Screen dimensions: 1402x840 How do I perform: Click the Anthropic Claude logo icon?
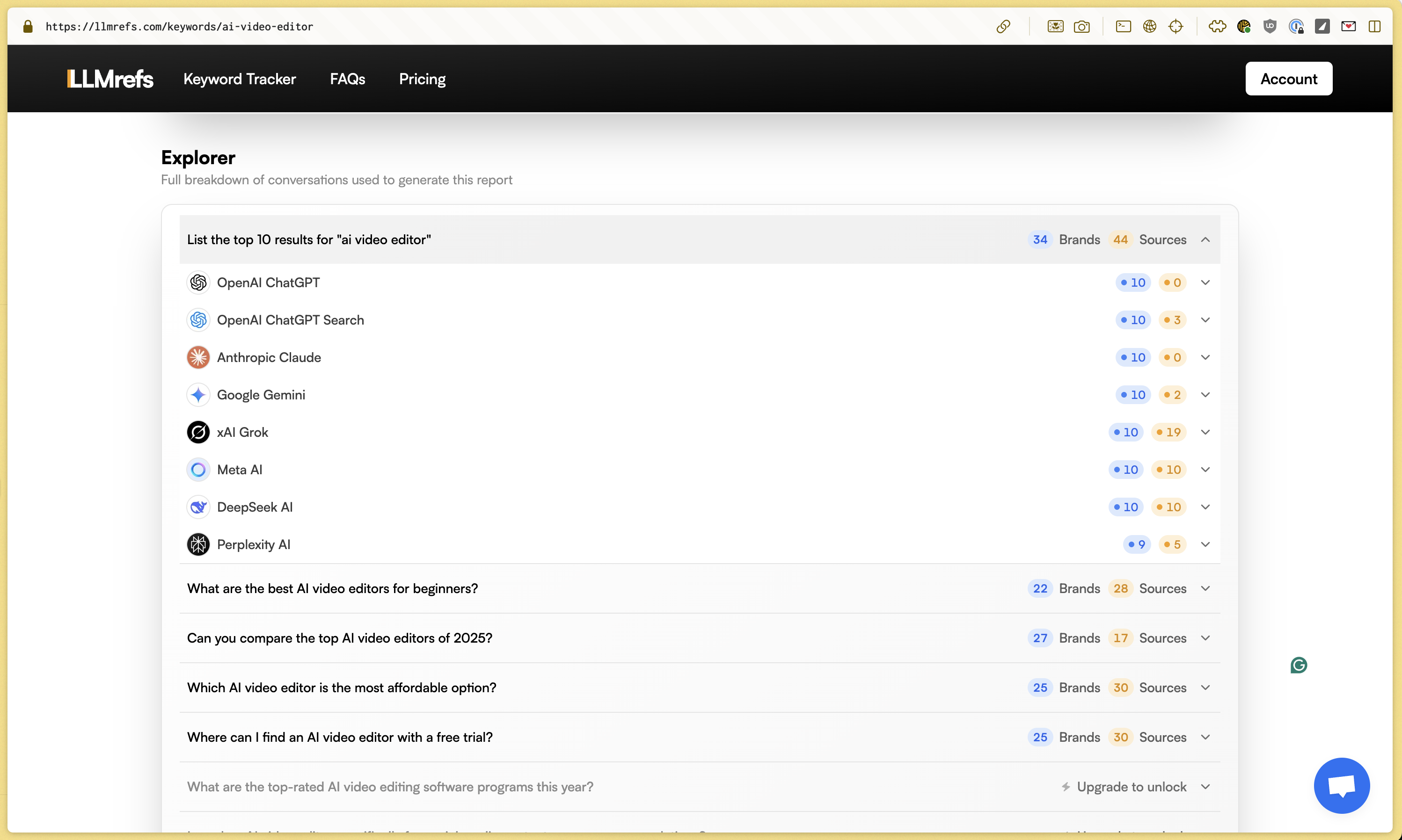[198, 357]
